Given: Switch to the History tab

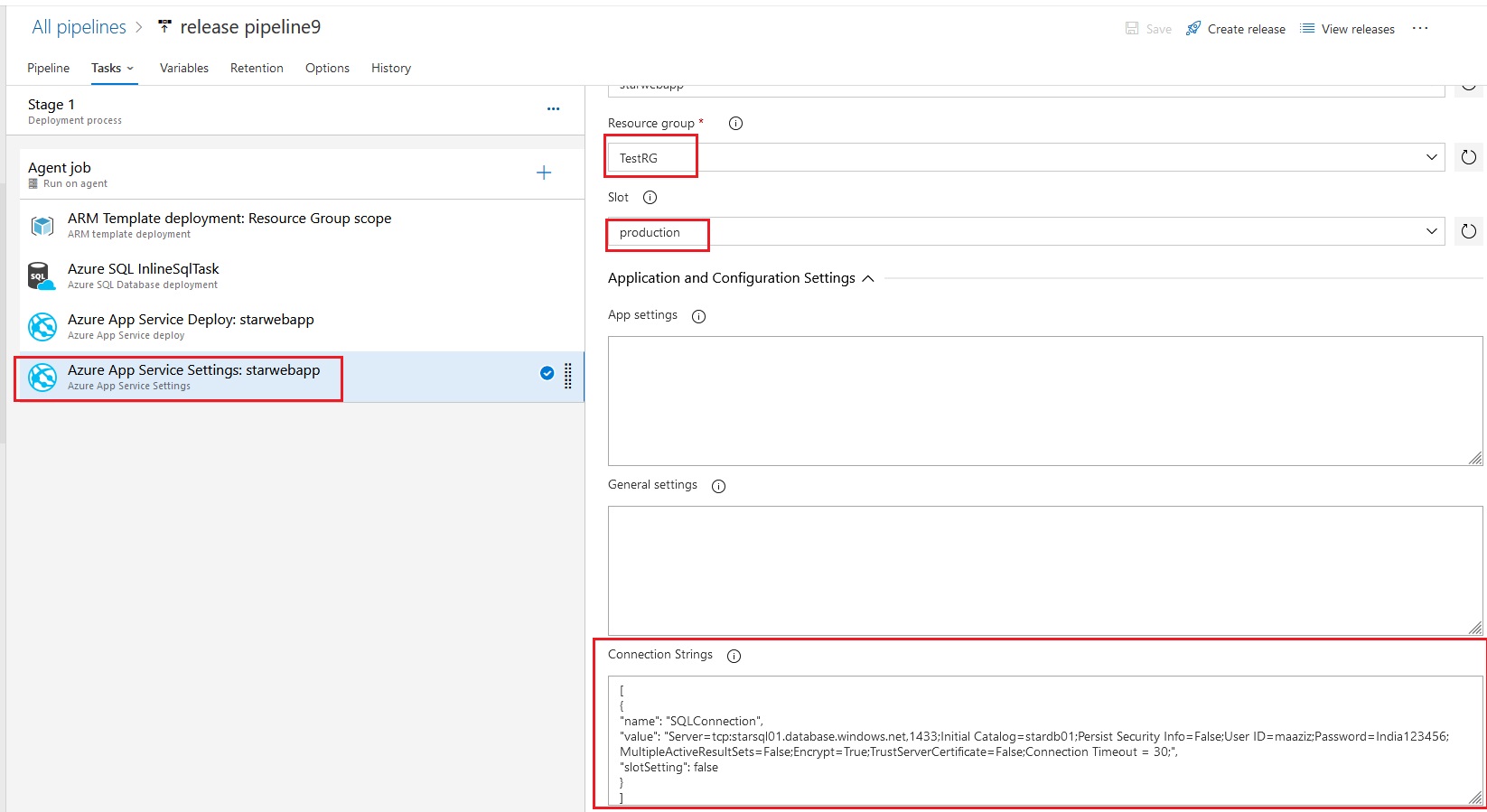Looking at the screenshot, I should (391, 68).
